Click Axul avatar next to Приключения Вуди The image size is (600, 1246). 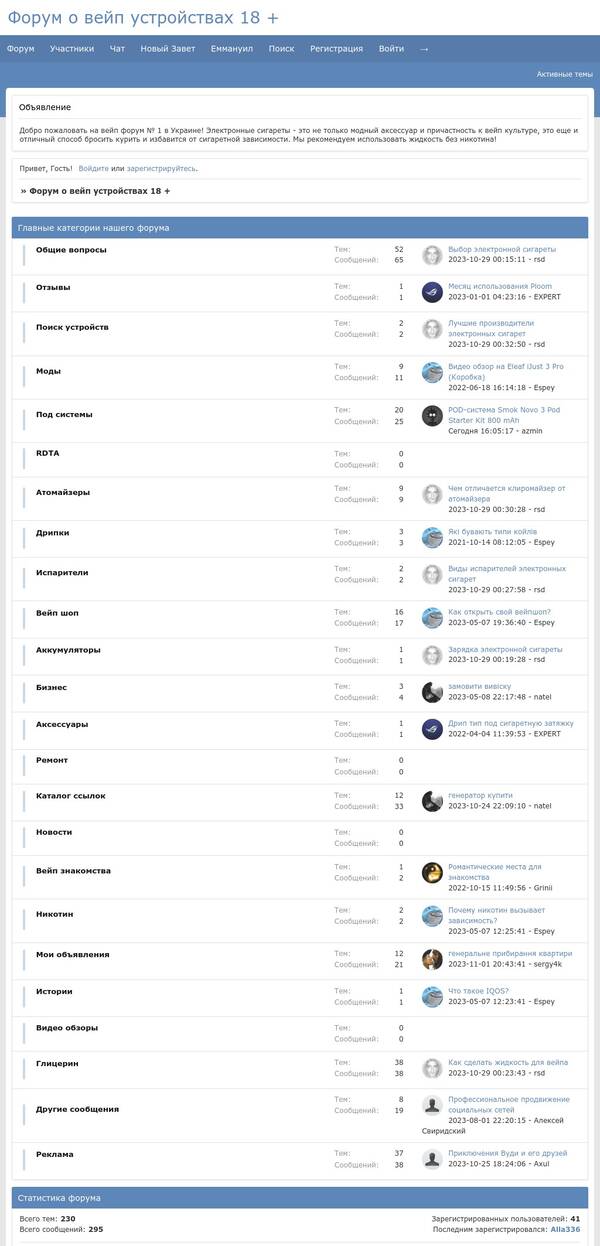[432, 1159]
